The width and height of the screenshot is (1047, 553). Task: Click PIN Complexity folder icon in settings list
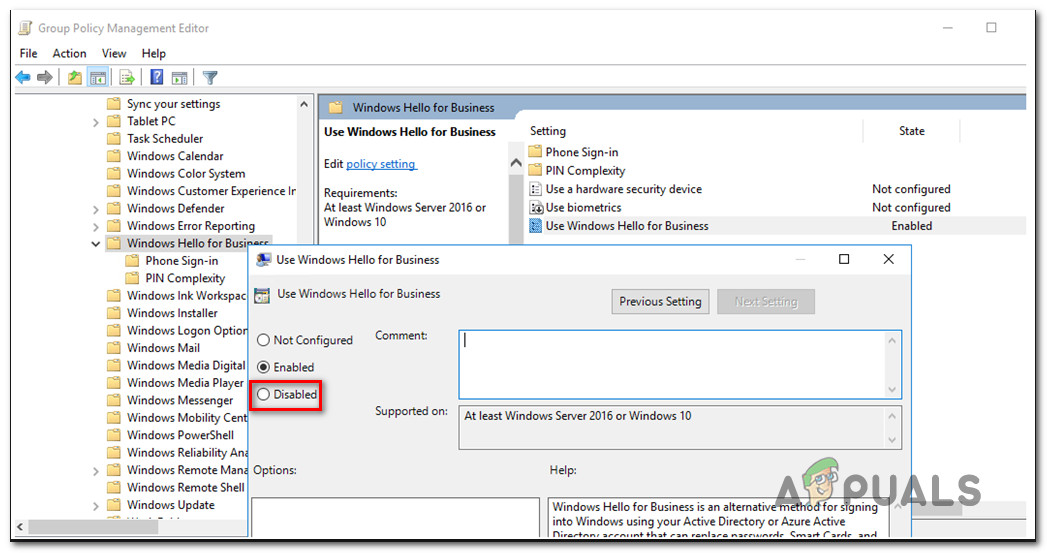click(x=535, y=170)
